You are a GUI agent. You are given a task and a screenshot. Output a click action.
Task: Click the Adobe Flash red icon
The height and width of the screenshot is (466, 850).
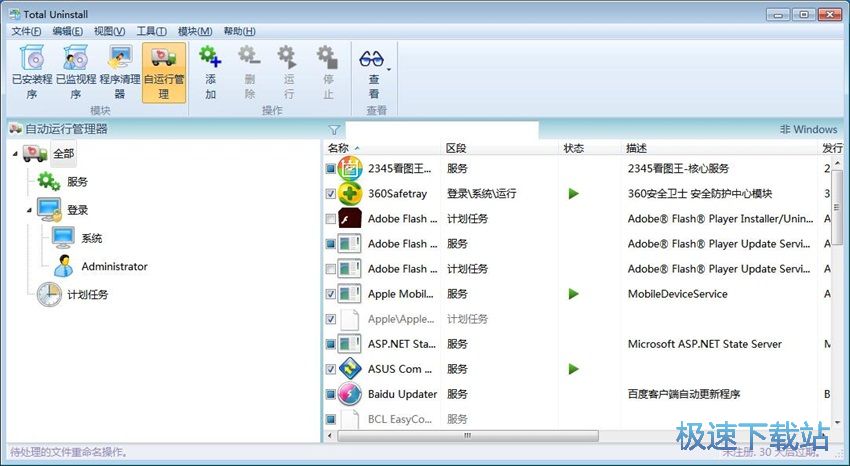[x=350, y=219]
